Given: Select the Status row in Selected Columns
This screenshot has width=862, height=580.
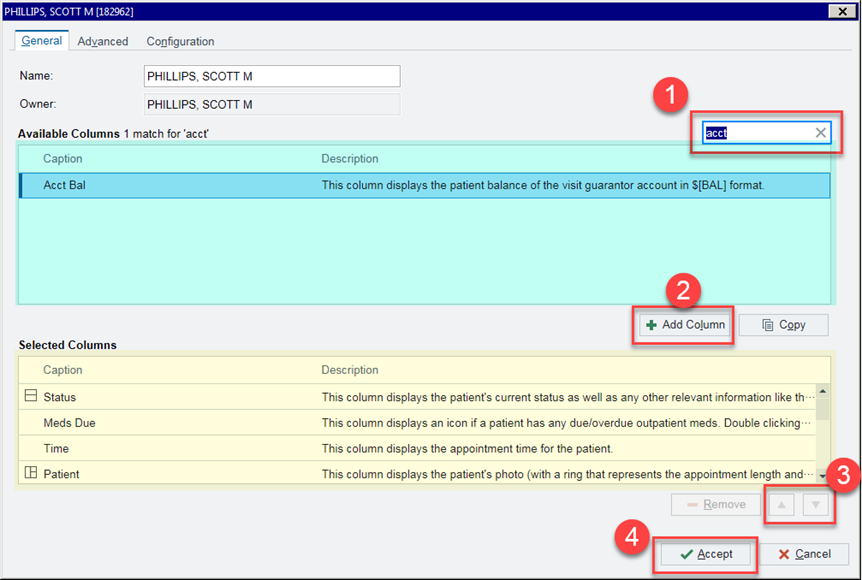Looking at the screenshot, I should [x=418, y=397].
